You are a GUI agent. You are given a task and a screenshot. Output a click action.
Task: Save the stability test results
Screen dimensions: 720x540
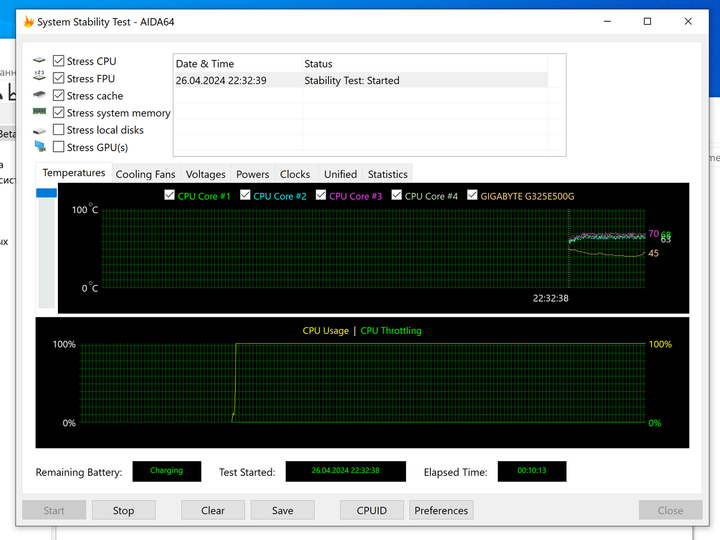point(282,510)
